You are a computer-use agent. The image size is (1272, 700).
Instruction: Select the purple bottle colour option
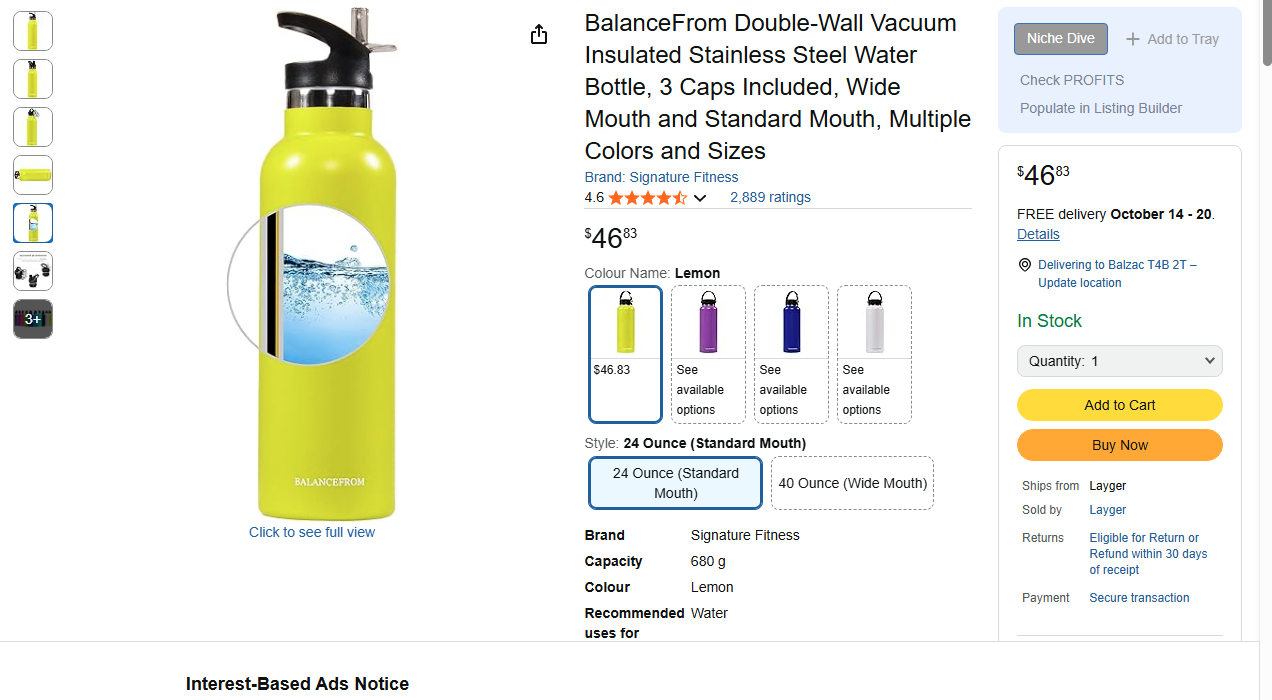(x=708, y=354)
